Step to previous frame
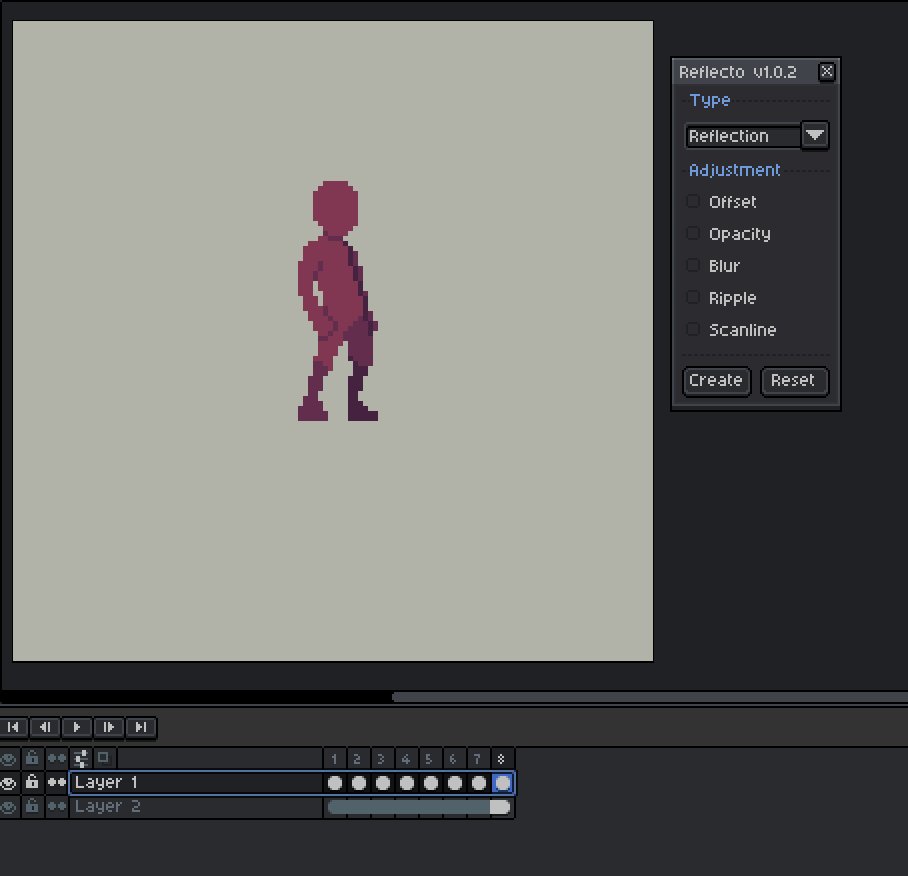 point(45,727)
